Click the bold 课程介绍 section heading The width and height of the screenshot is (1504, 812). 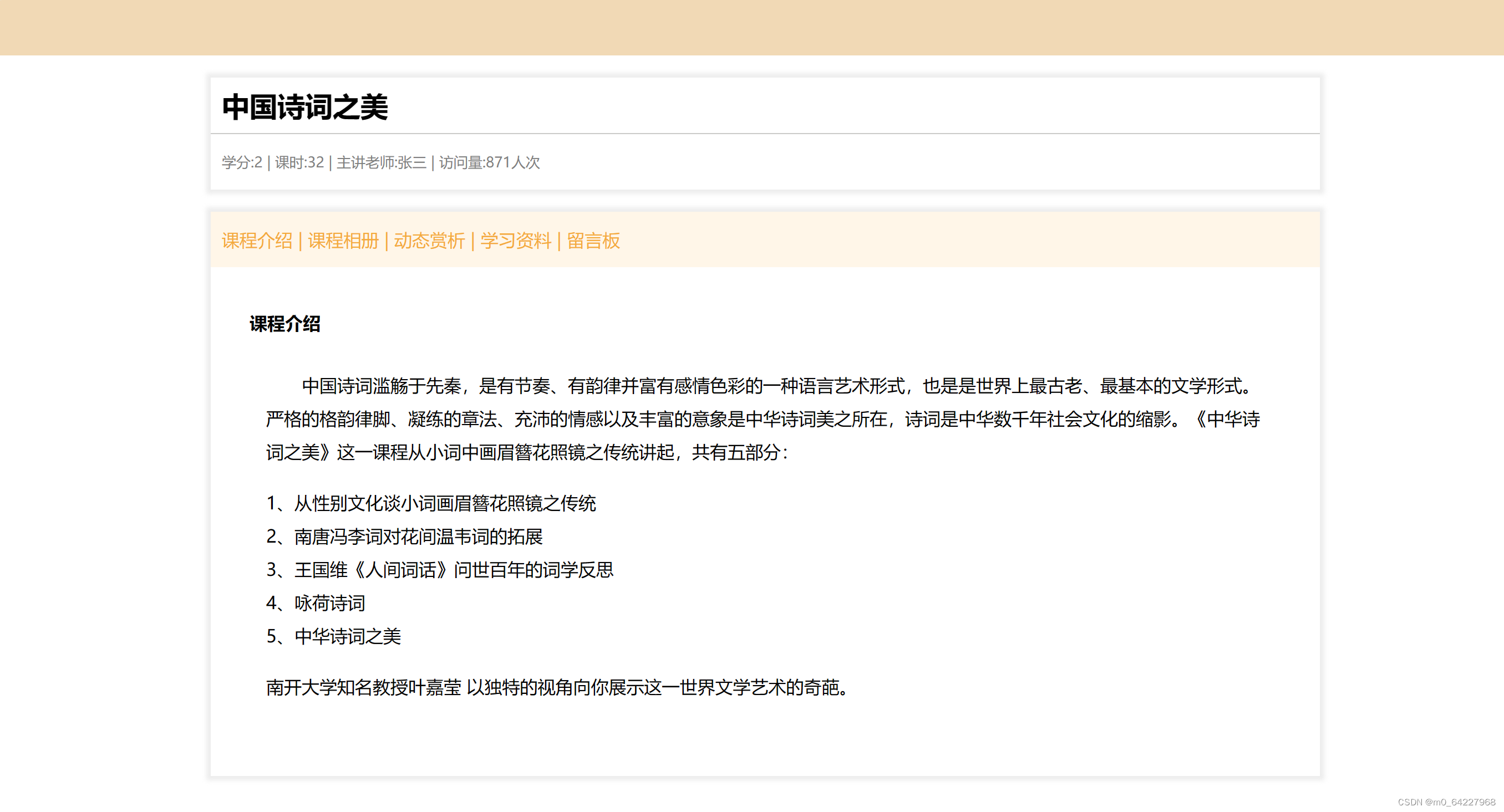(x=285, y=324)
